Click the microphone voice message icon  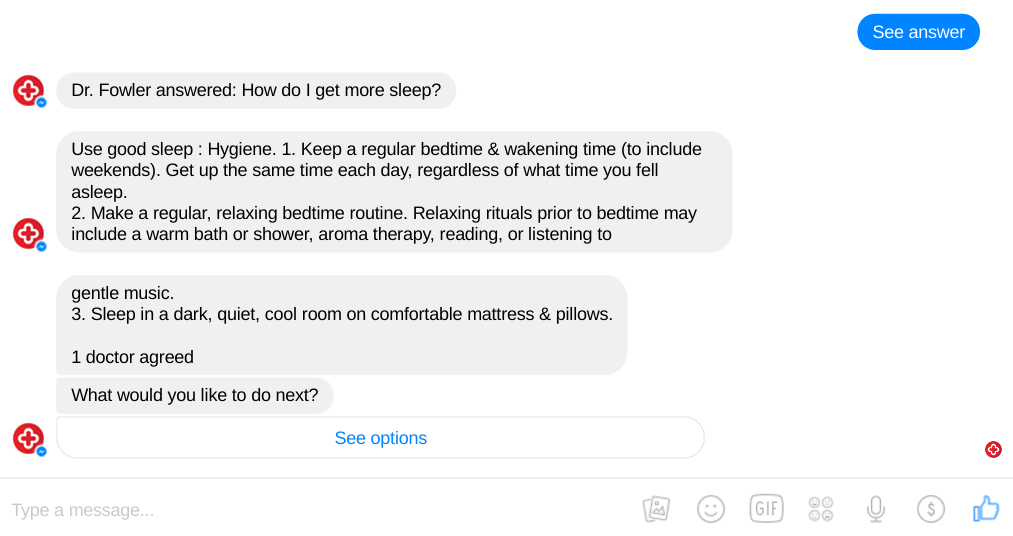click(875, 509)
